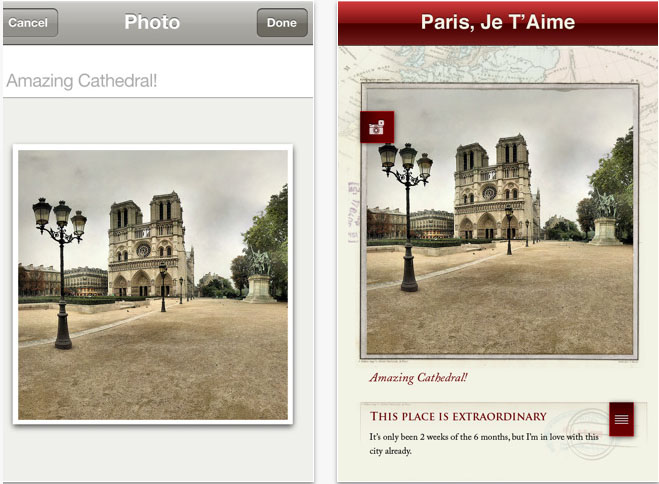
Task: Edit the 'Amazing Cathedral!' caption field
Action: (158, 80)
